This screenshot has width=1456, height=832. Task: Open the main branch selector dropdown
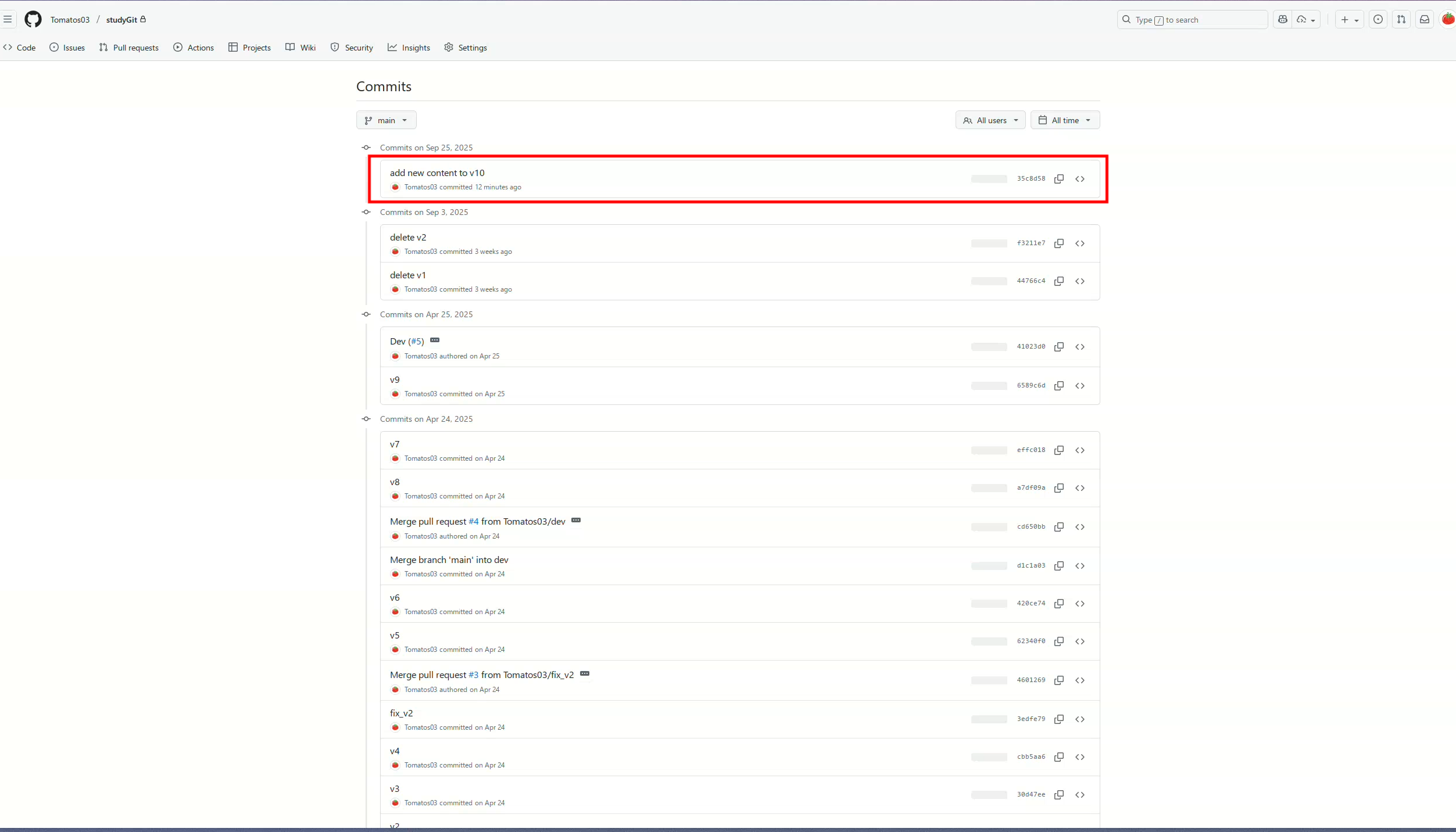386,120
